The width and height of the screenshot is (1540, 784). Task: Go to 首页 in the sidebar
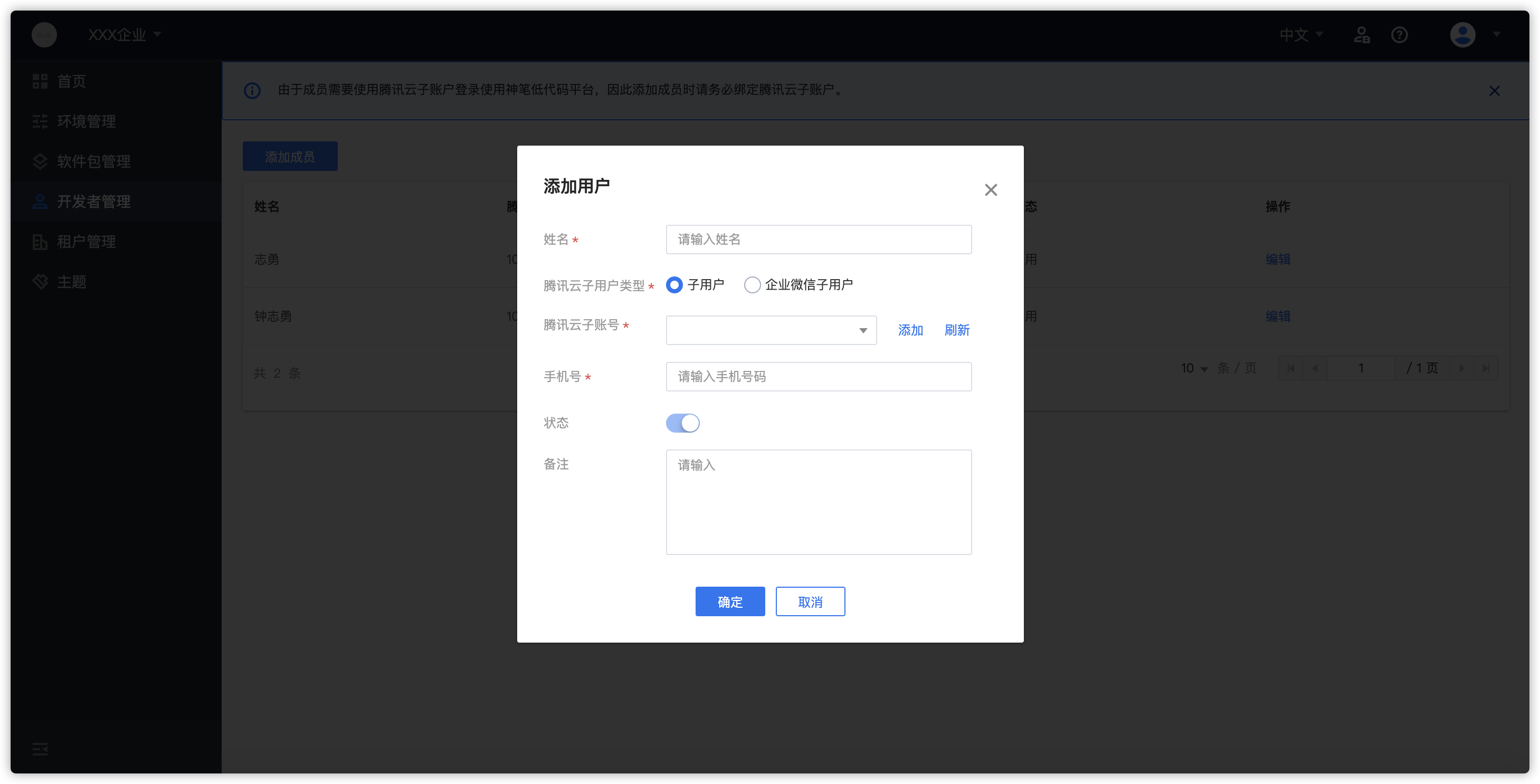(116, 81)
